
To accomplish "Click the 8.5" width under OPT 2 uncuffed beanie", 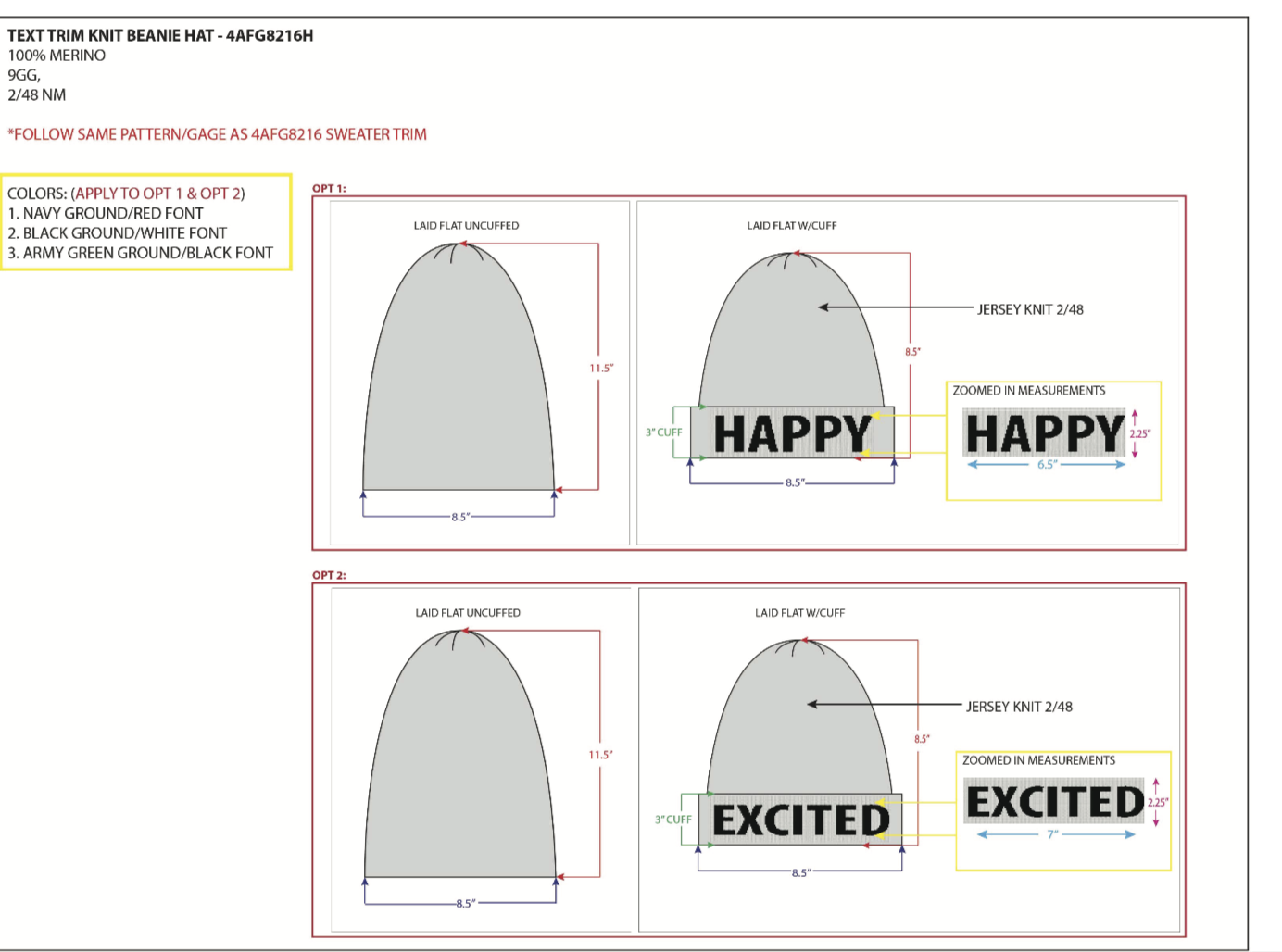I will pos(466,903).
